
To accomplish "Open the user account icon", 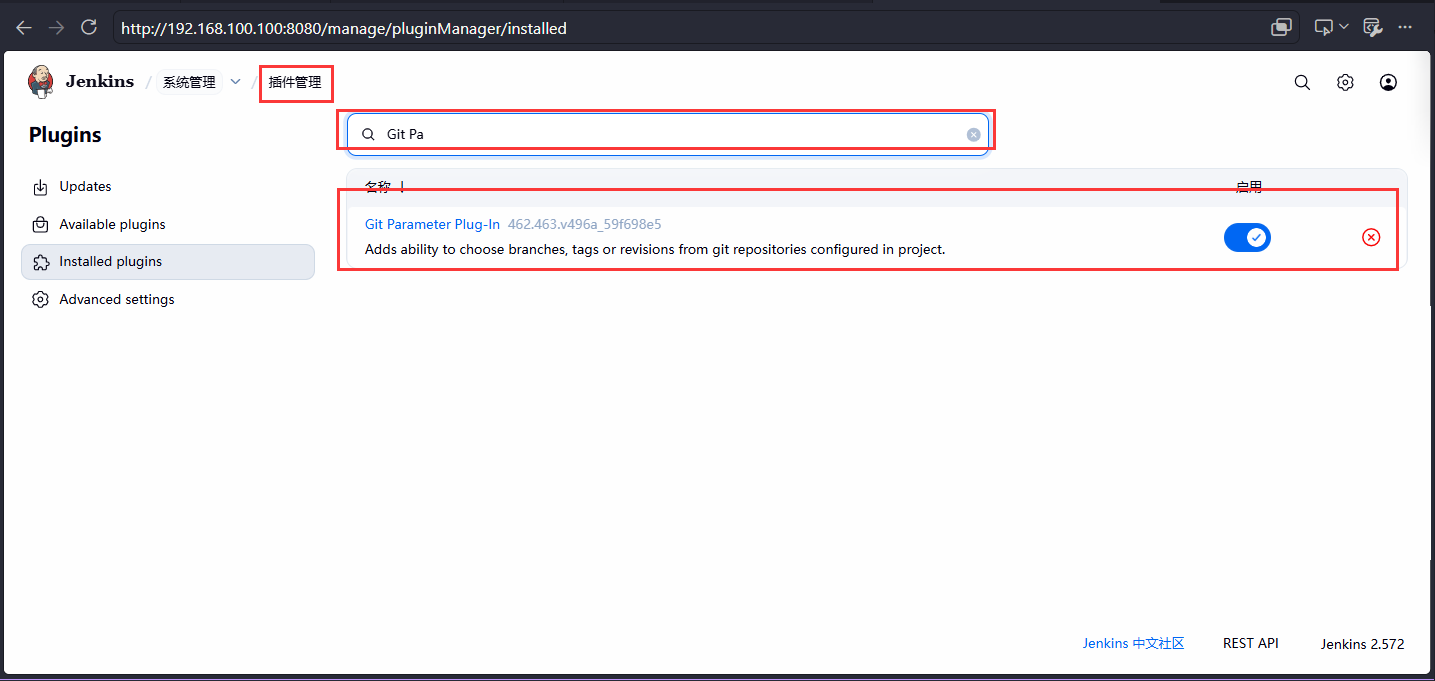I will tap(1388, 83).
